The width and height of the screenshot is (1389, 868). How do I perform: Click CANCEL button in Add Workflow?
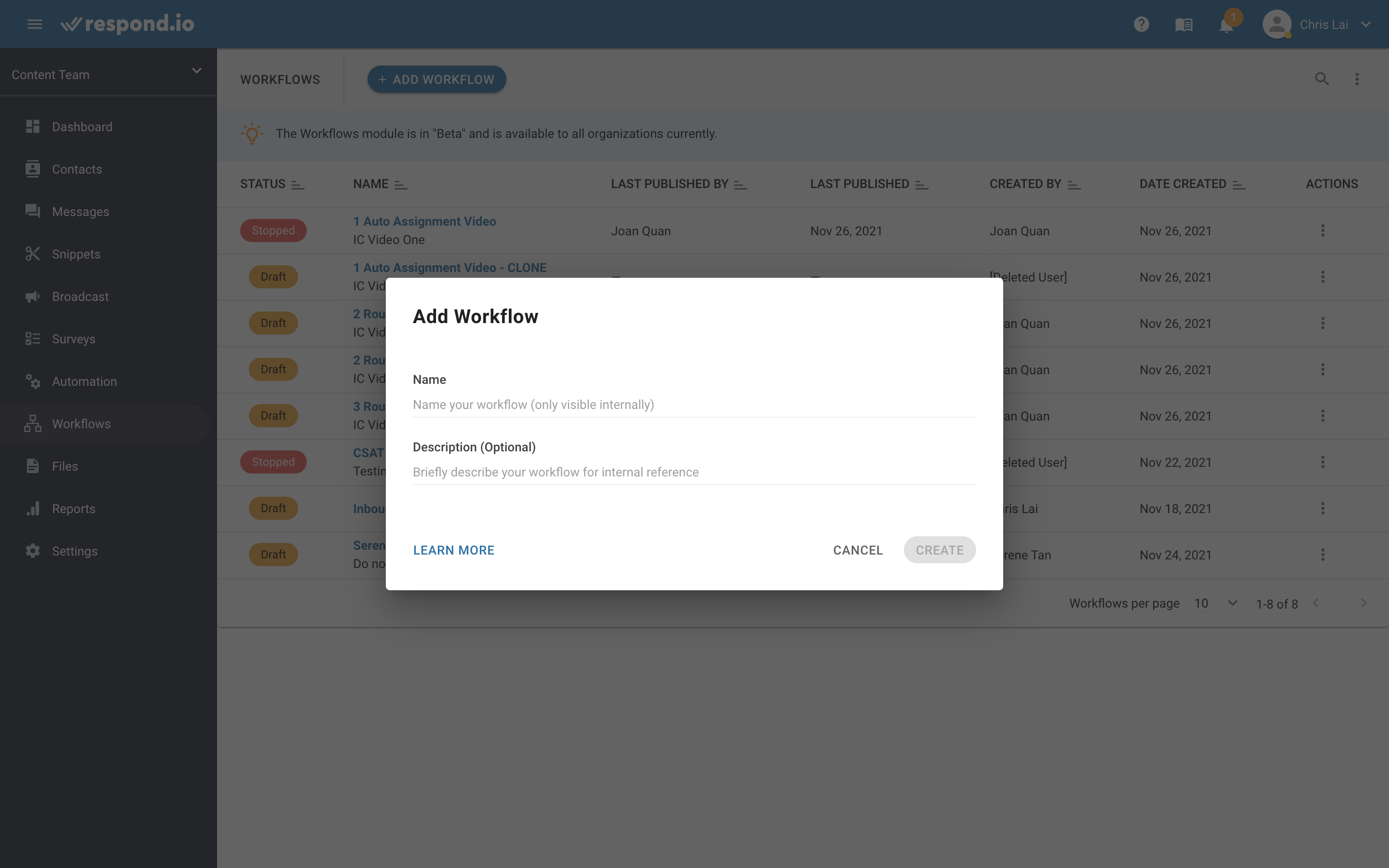[858, 549]
